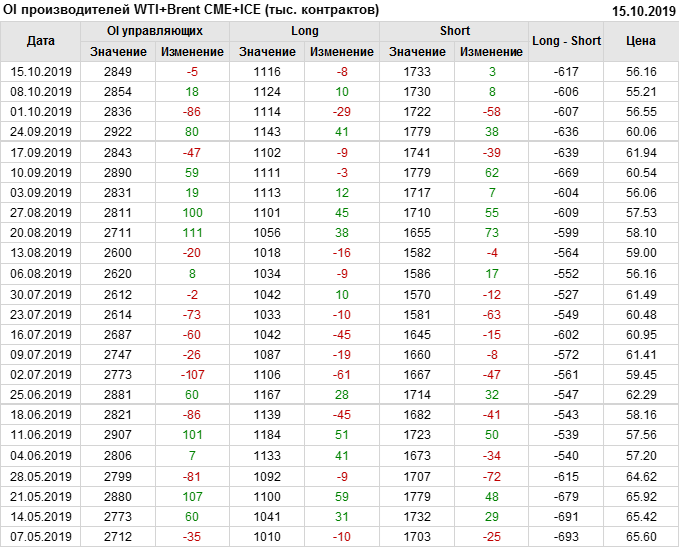Click the "Дата" column header
The height and width of the screenshot is (548, 680).
(41, 41)
